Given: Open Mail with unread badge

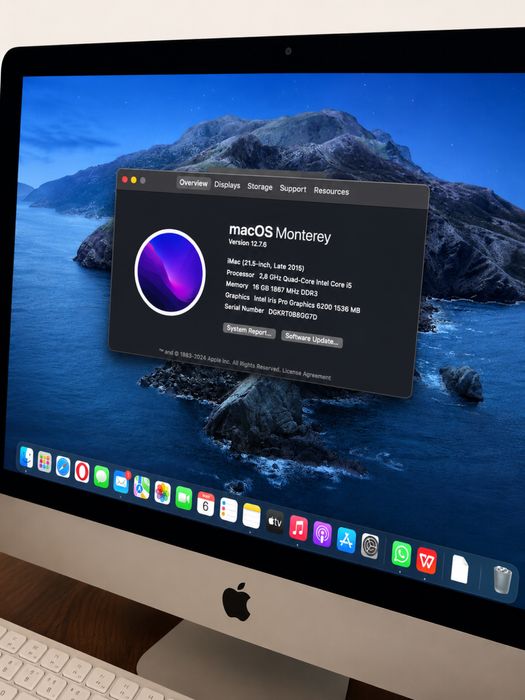Looking at the screenshot, I should [x=121, y=482].
